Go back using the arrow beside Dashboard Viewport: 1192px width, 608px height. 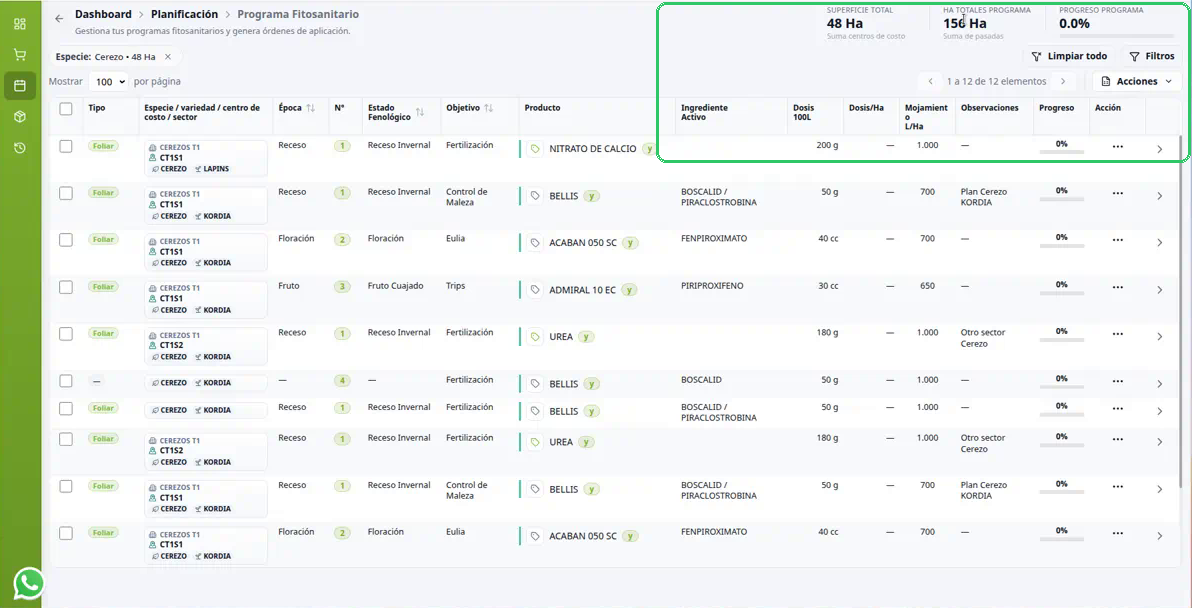59,18
